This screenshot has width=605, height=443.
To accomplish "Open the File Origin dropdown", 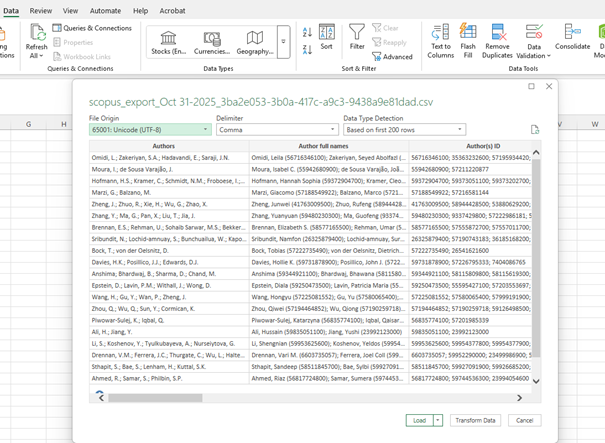I will coord(150,130).
